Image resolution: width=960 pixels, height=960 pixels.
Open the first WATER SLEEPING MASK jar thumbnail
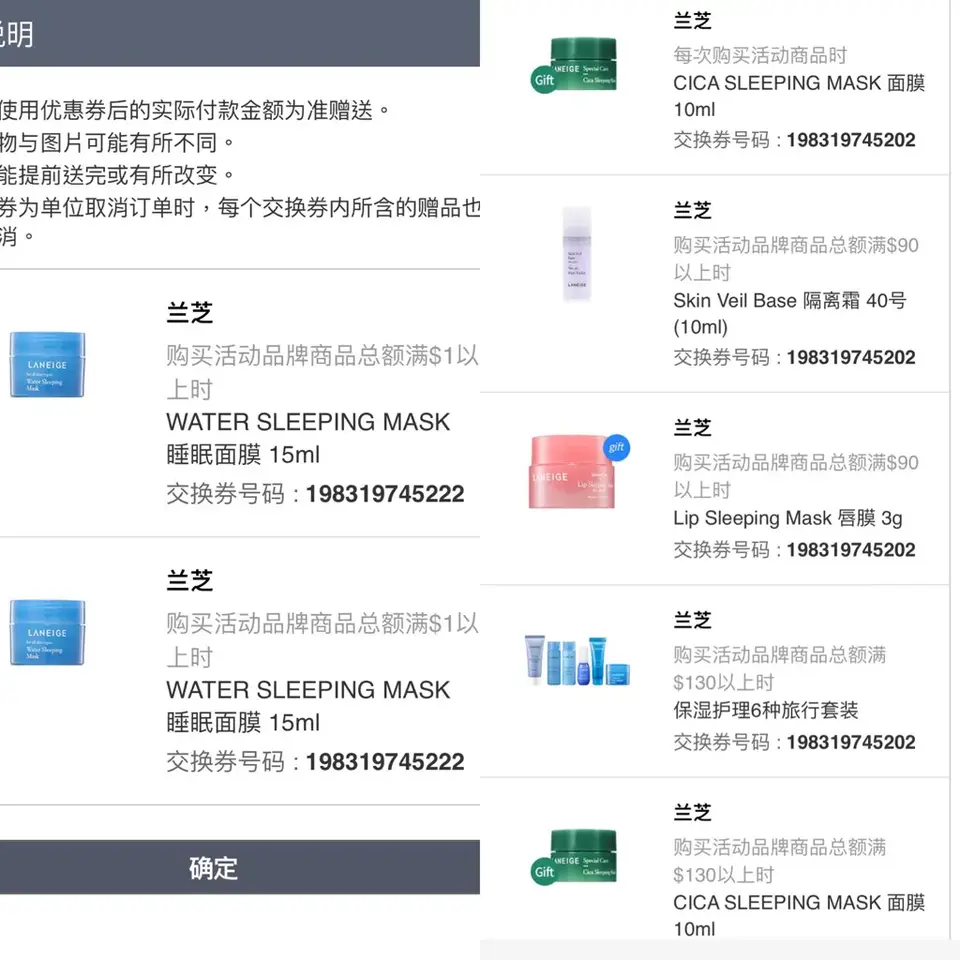(47, 365)
